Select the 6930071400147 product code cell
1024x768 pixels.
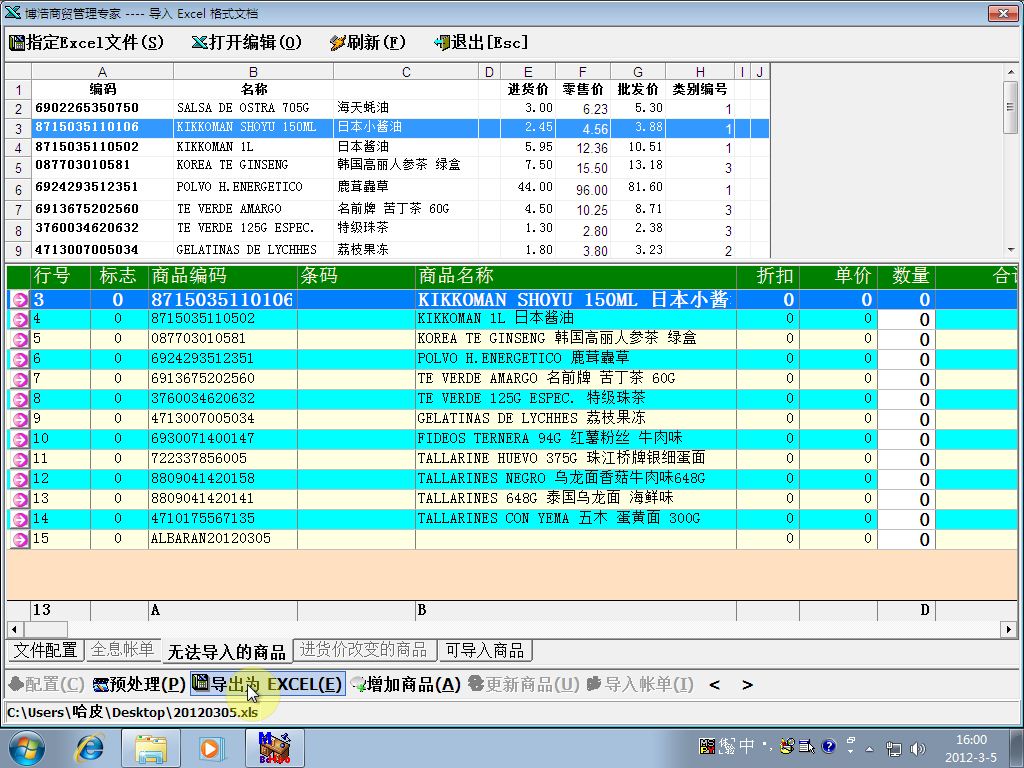tap(223, 438)
